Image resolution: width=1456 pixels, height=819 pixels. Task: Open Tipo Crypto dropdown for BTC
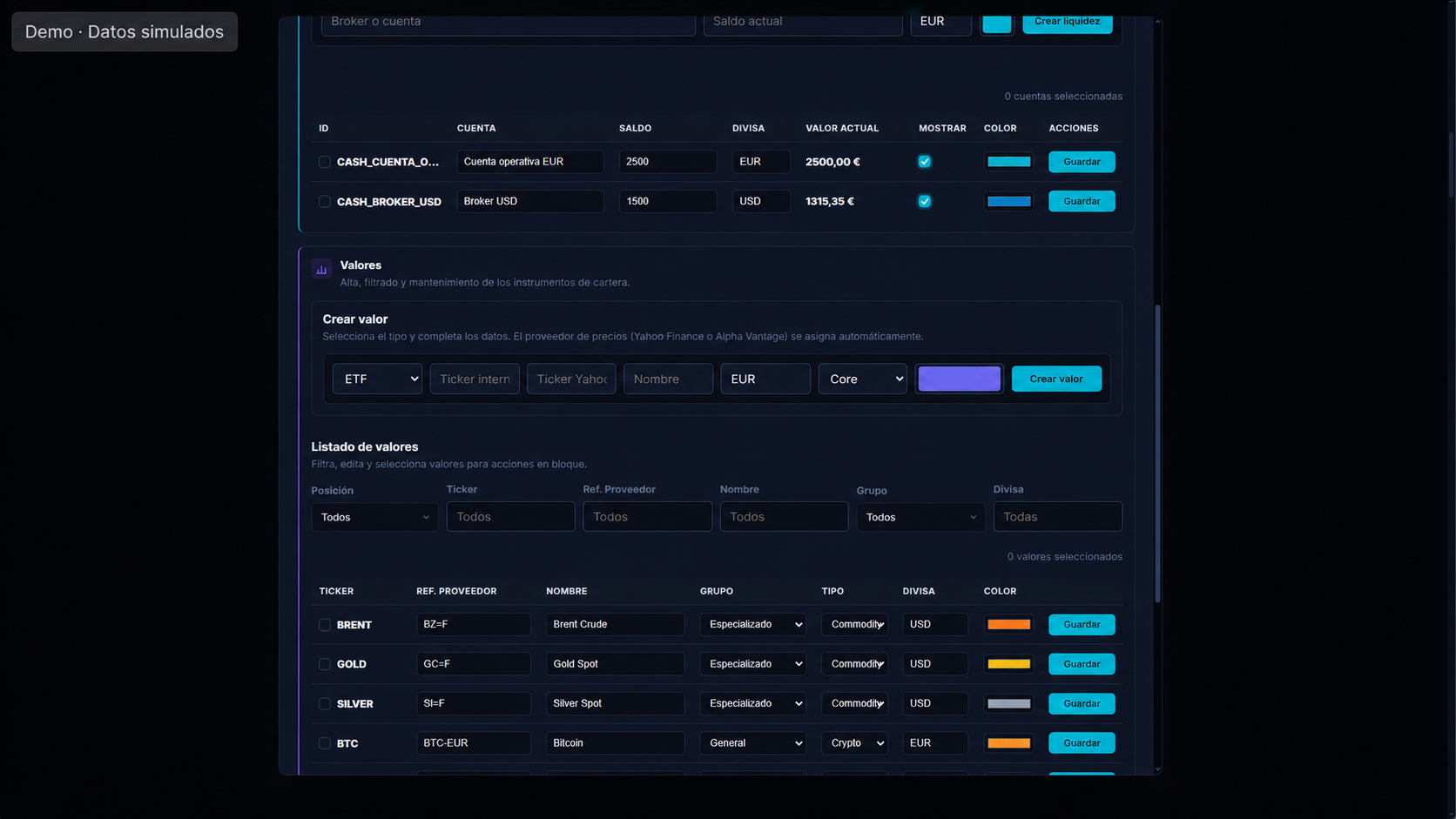click(x=854, y=743)
